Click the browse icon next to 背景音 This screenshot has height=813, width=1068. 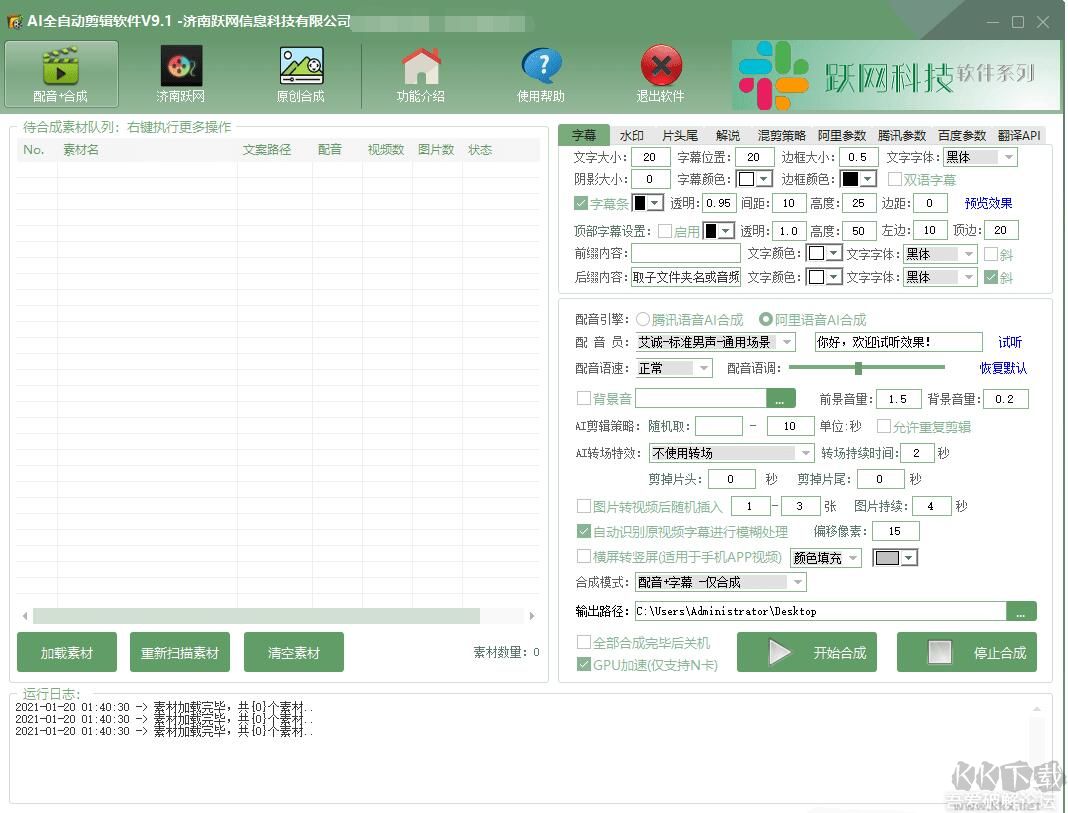point(781,398)
